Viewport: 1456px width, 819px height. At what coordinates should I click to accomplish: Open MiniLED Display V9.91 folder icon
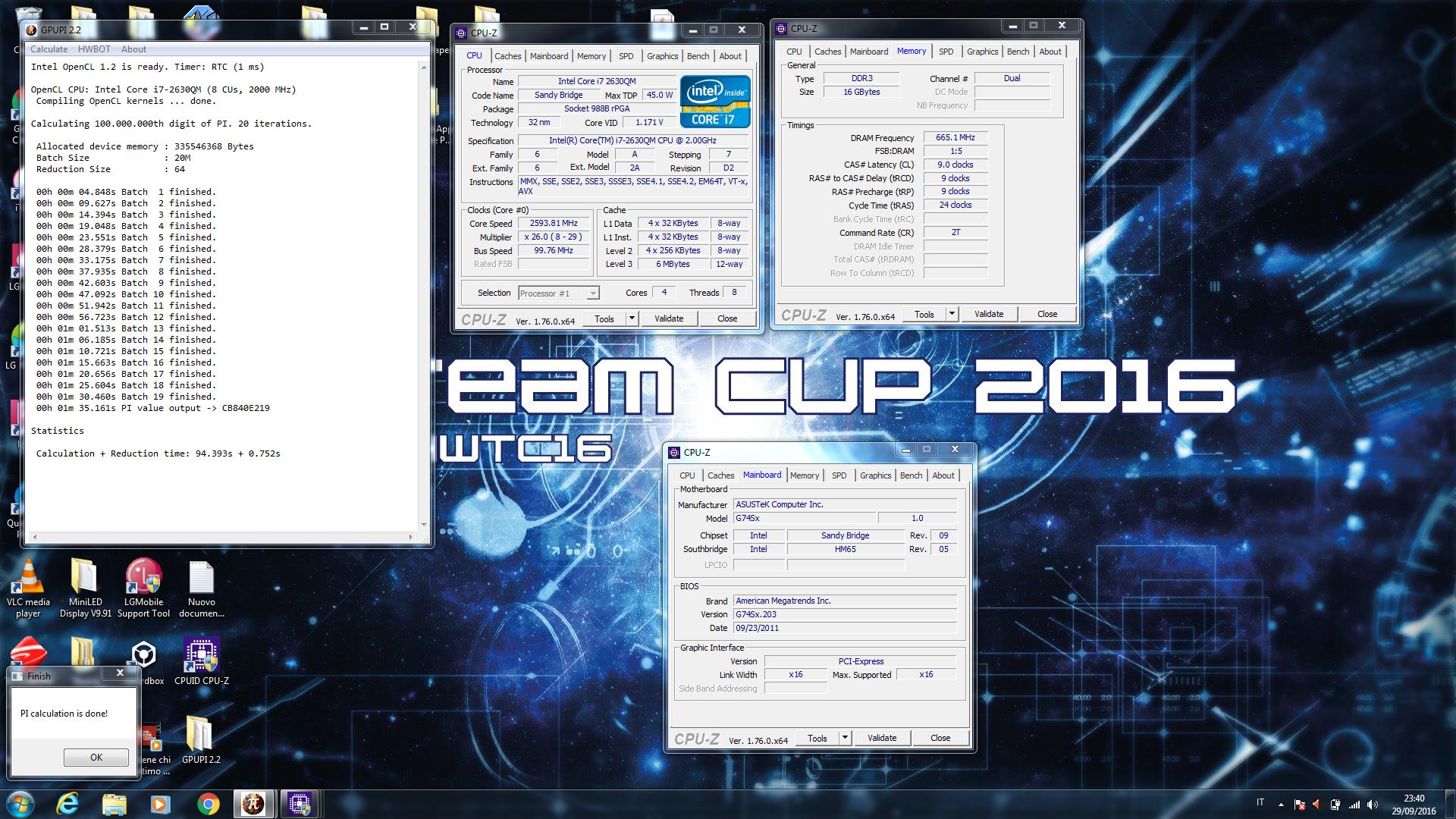(85, 589)
